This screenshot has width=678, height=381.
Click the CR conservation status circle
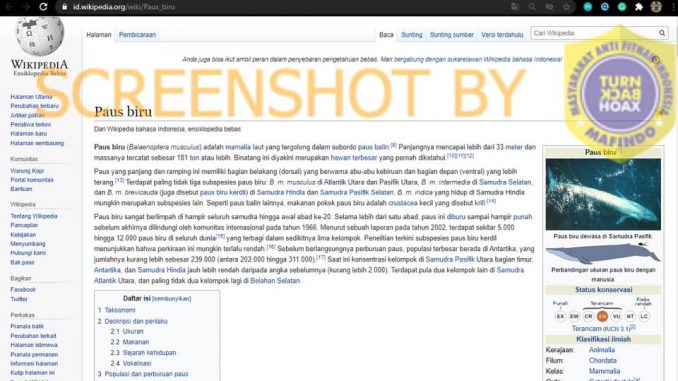(x=588, y=316)
